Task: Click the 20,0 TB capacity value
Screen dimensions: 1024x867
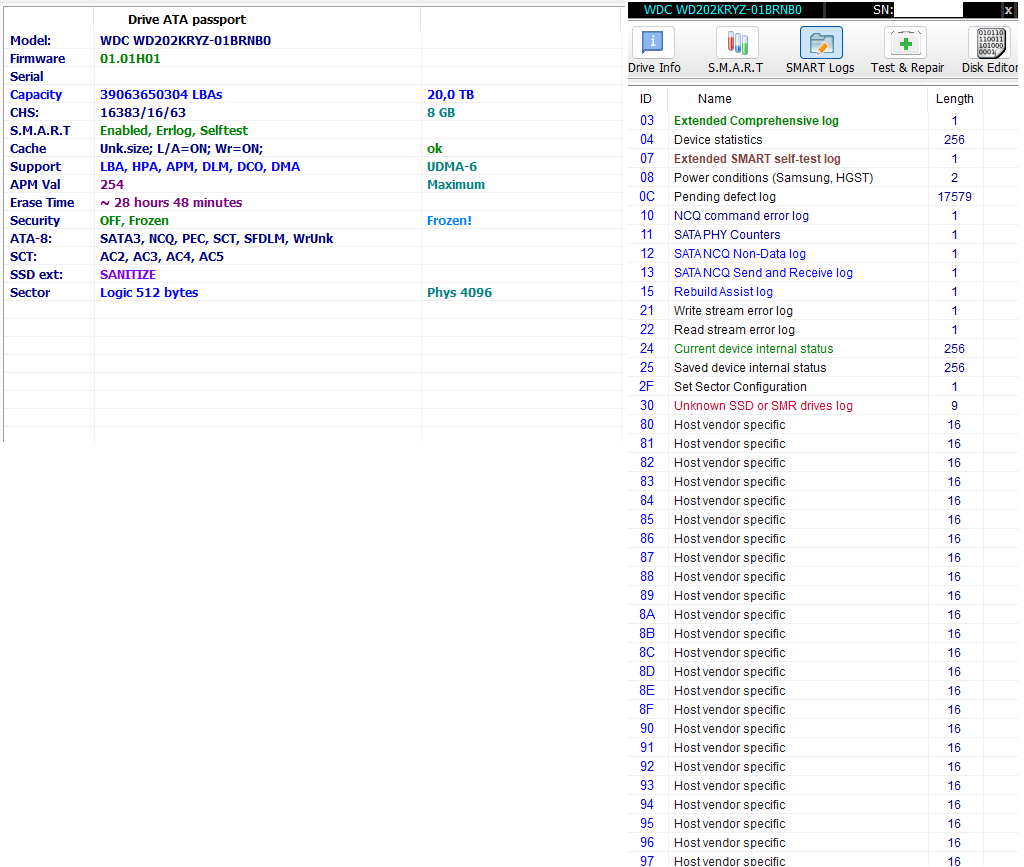Action: click(x=451, y=95)
